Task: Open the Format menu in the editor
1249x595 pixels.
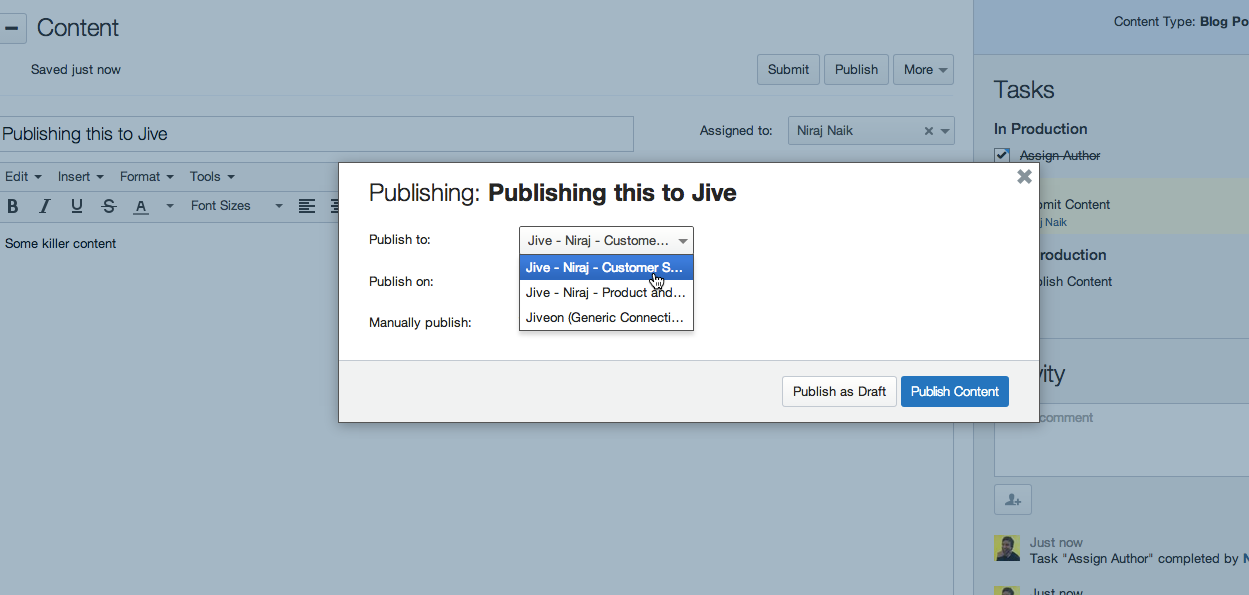Action: click(146, 176)
